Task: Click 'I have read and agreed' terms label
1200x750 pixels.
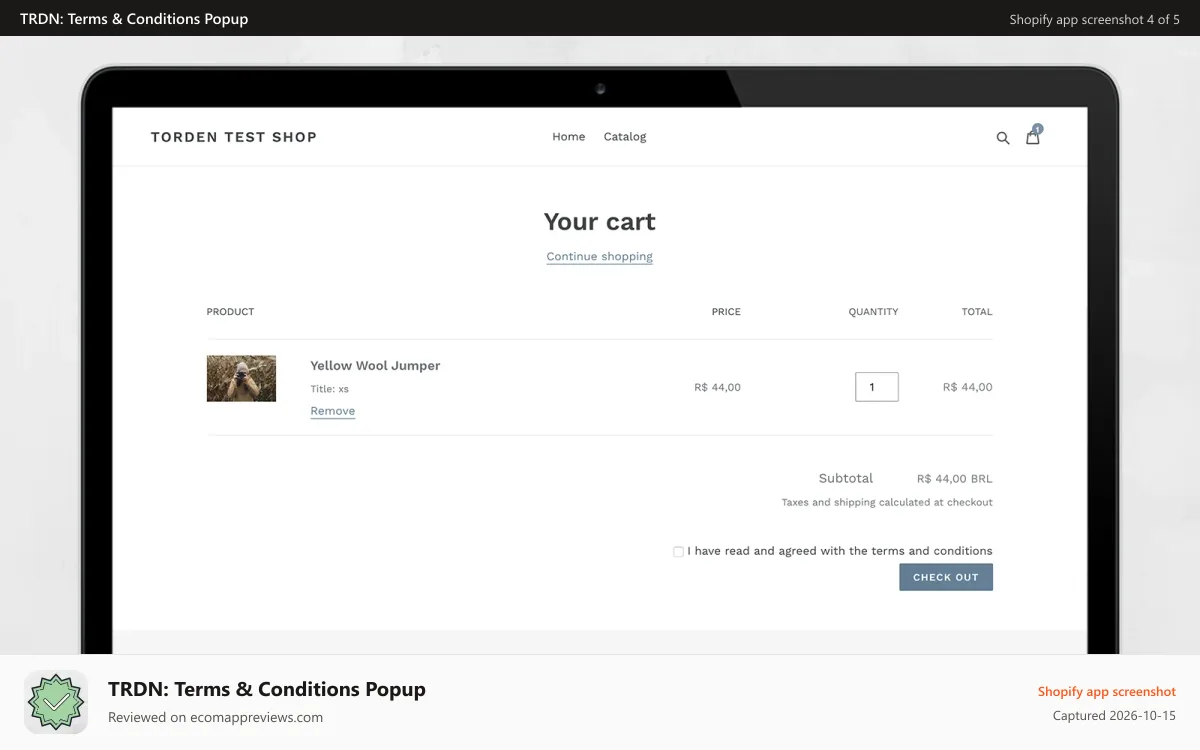Action: tap(840, 551)
